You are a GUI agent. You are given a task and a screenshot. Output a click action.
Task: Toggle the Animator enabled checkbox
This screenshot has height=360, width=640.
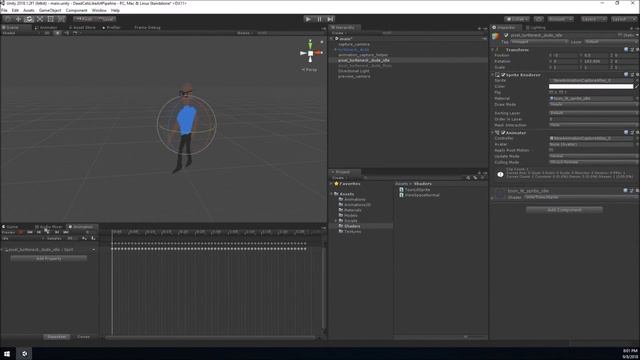503,133
